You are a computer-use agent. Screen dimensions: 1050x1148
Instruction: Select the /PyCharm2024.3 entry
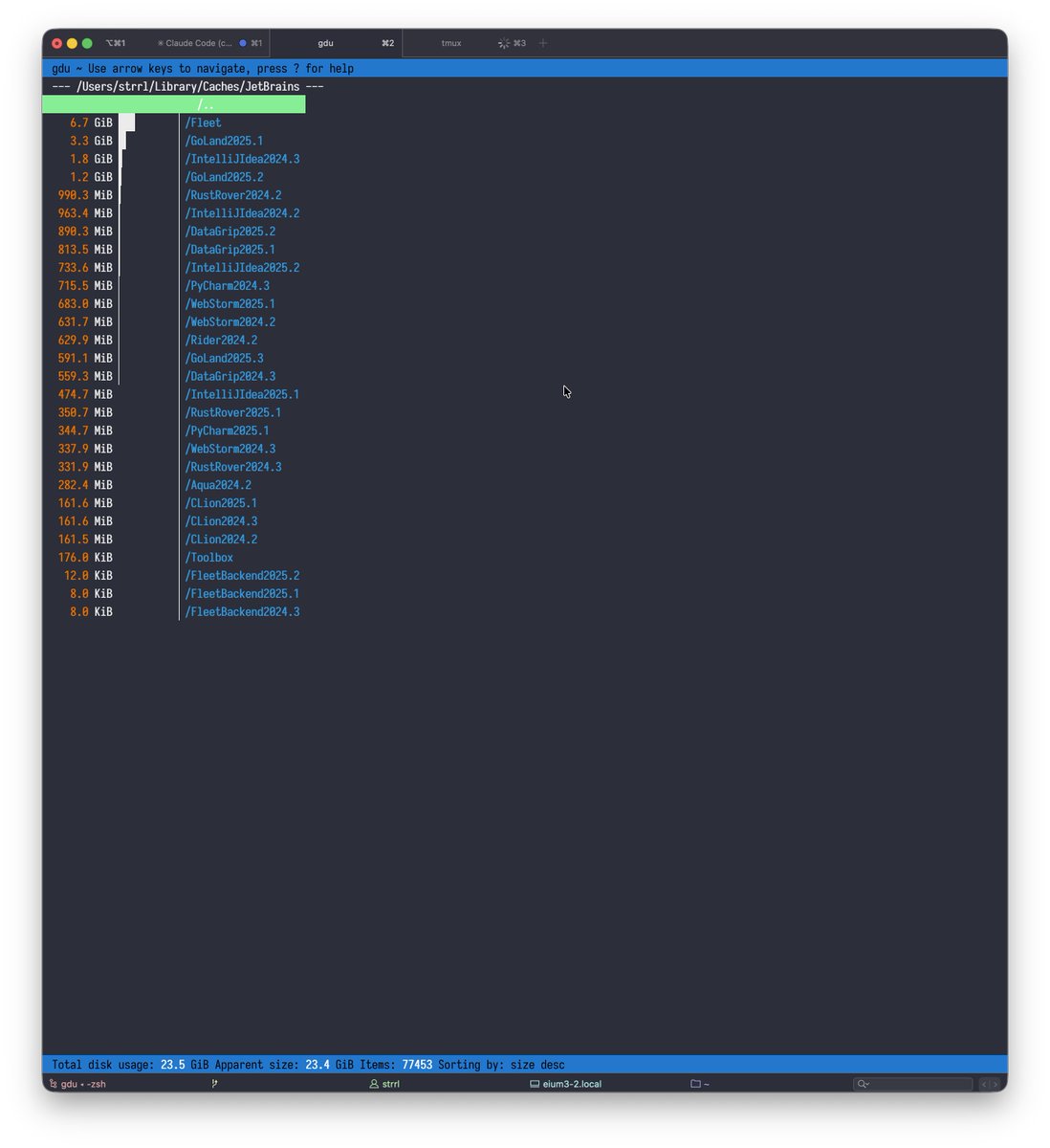[x=227, y=286]
